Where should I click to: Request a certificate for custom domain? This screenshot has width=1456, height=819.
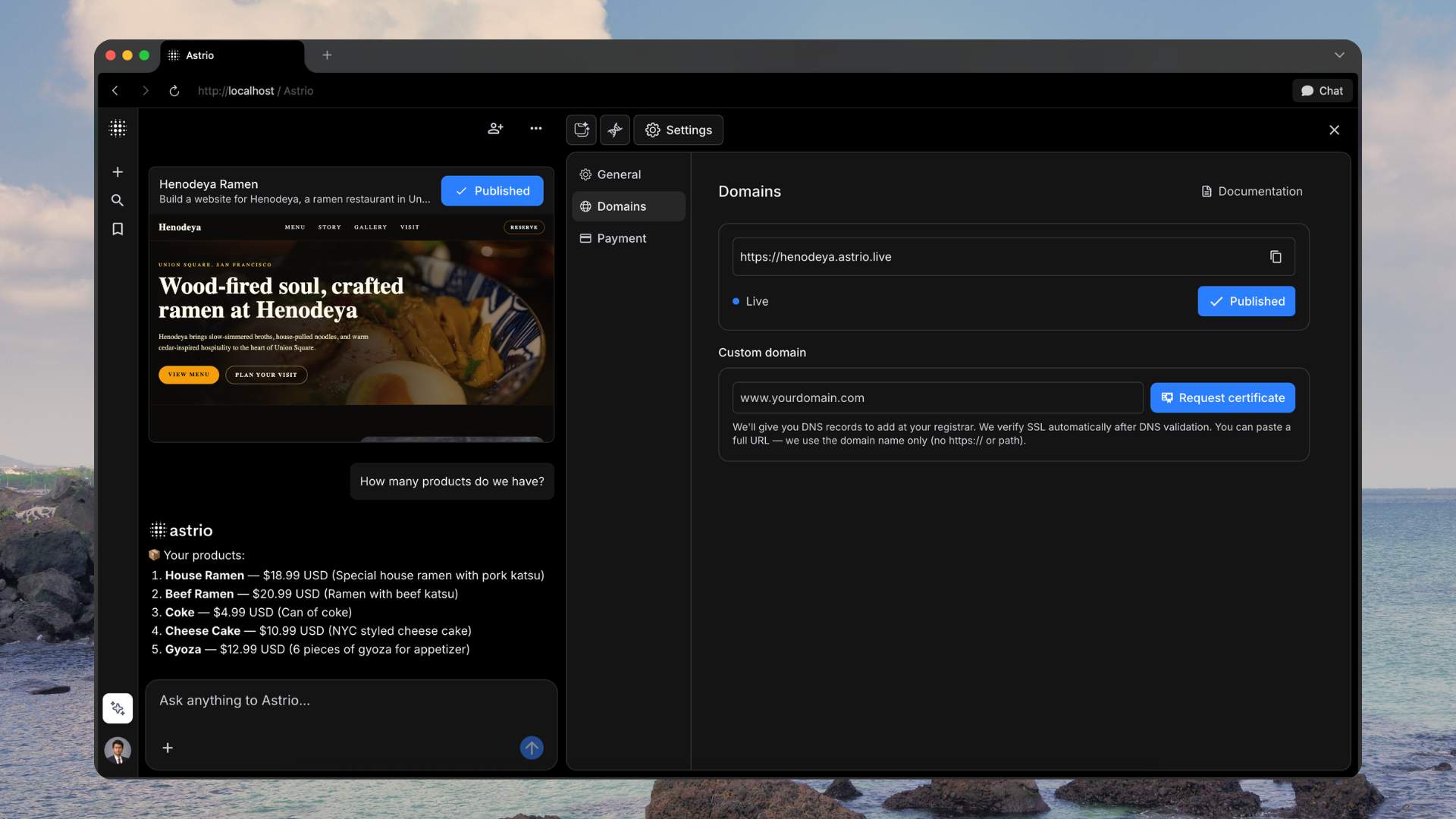[1222, 397]
